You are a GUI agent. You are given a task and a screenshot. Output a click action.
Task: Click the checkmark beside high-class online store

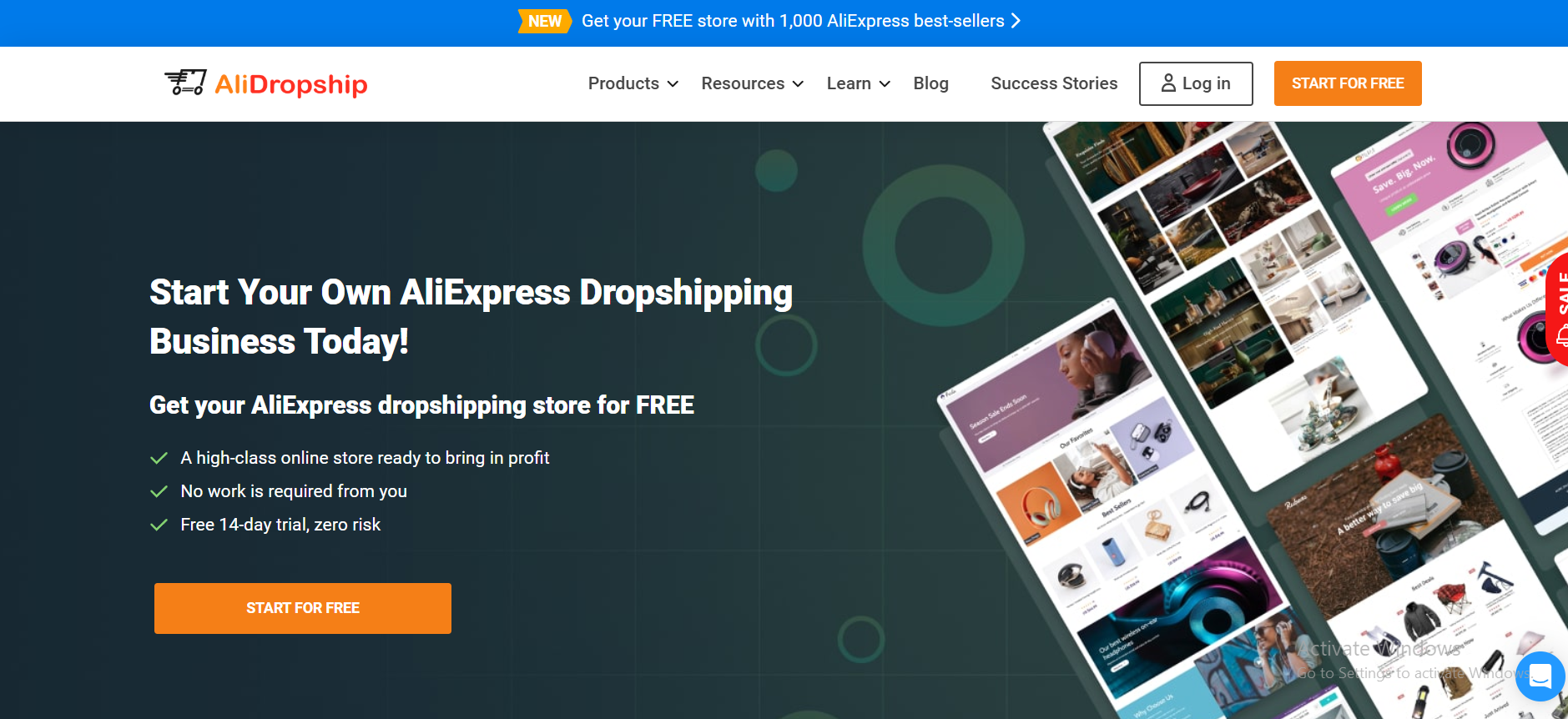click(x=159, y=458)
